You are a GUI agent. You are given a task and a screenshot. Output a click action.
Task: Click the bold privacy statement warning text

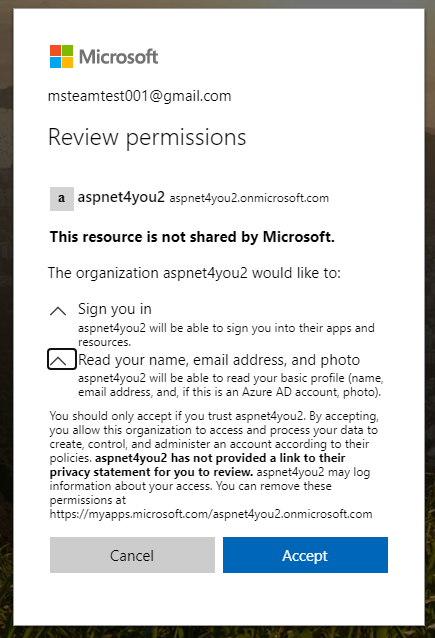point(197,465)
